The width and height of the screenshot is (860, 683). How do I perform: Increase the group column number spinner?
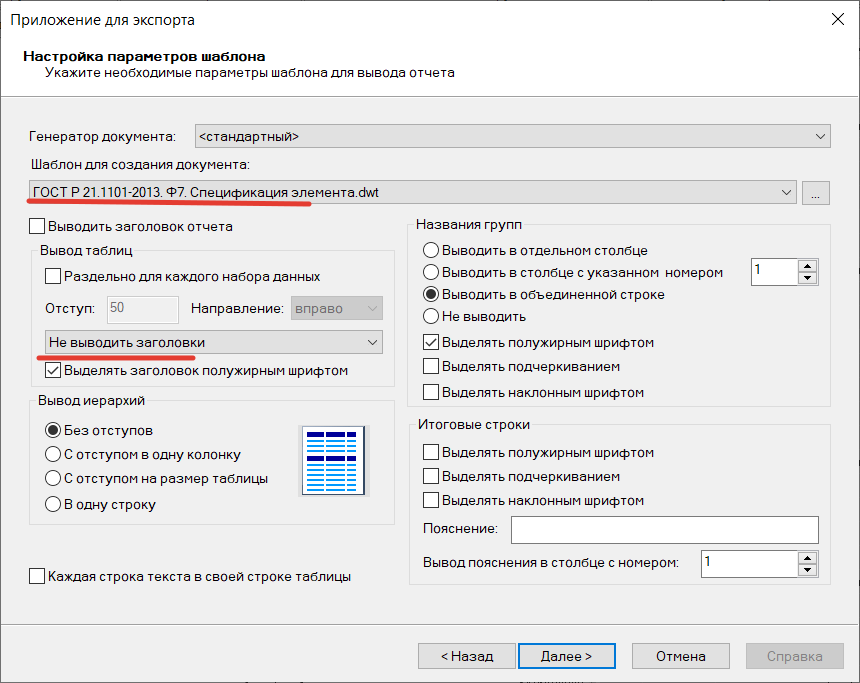[809, 265]
